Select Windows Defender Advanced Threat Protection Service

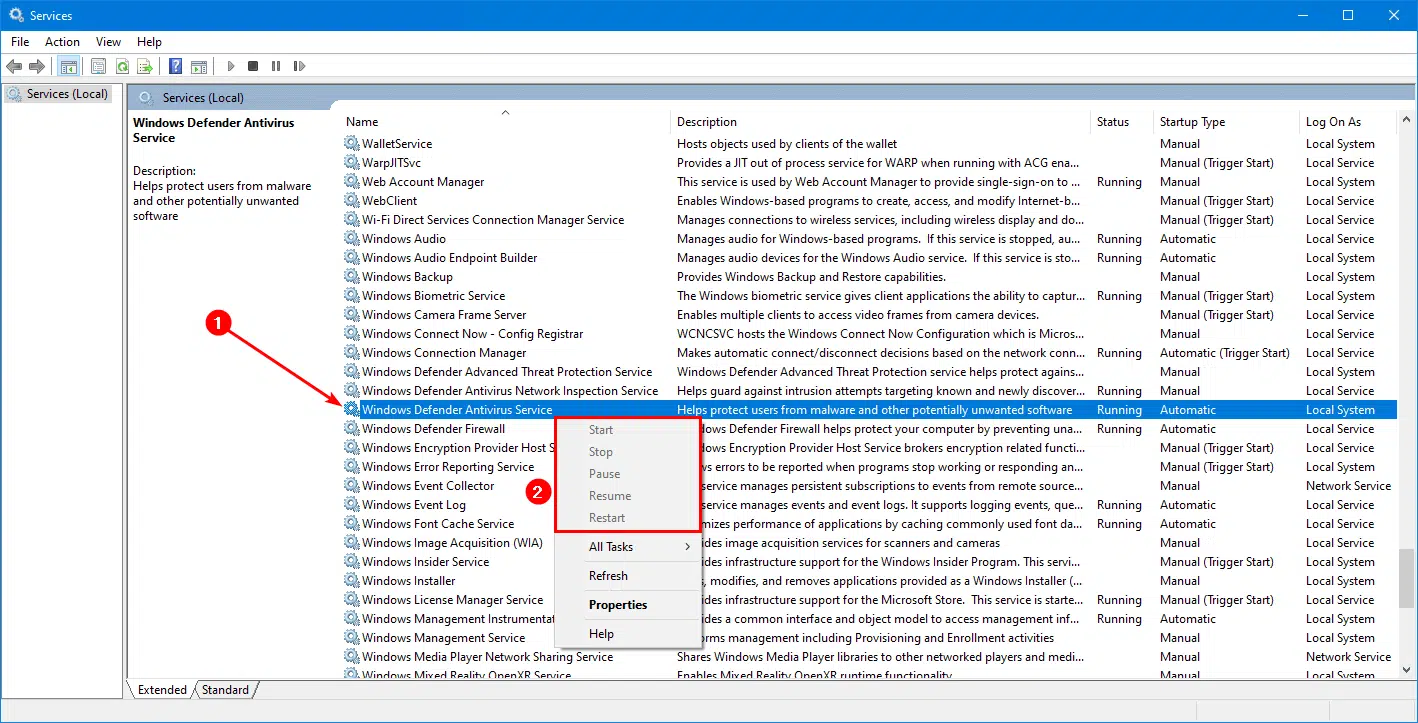click(507, 372)
